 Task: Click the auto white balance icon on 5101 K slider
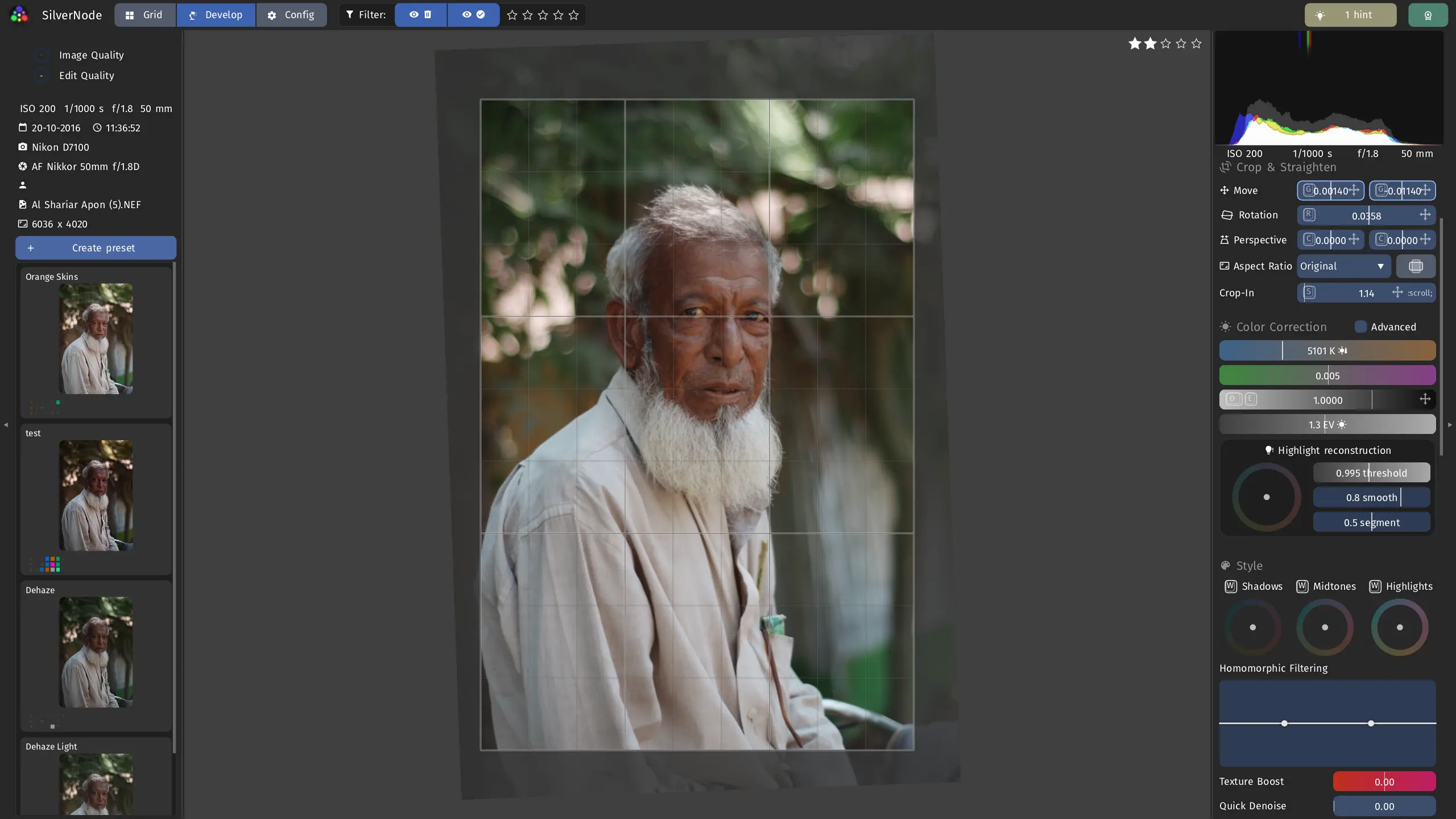(x=1342, y=351)
